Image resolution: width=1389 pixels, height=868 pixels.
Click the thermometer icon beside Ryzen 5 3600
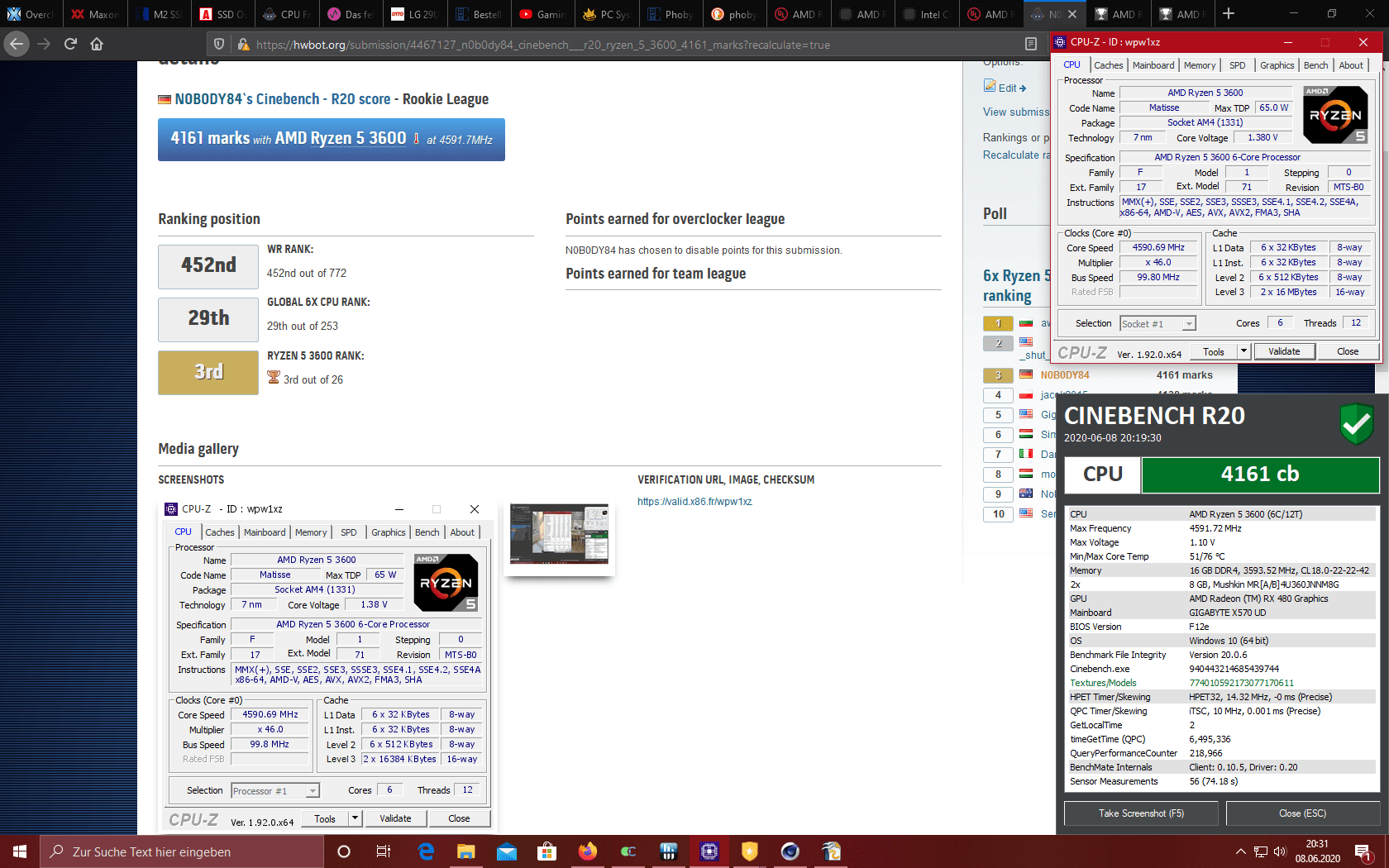(417, 139)
